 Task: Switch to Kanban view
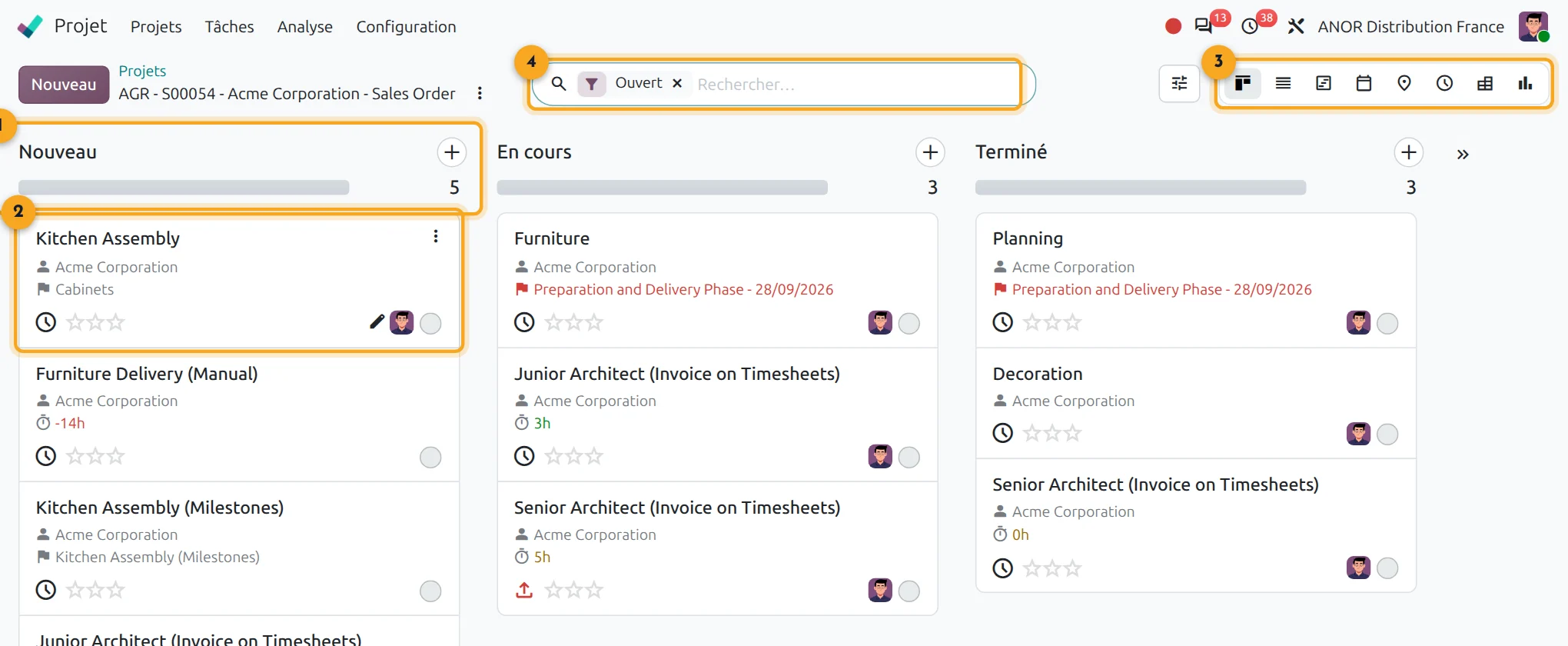coord(1243,83)
